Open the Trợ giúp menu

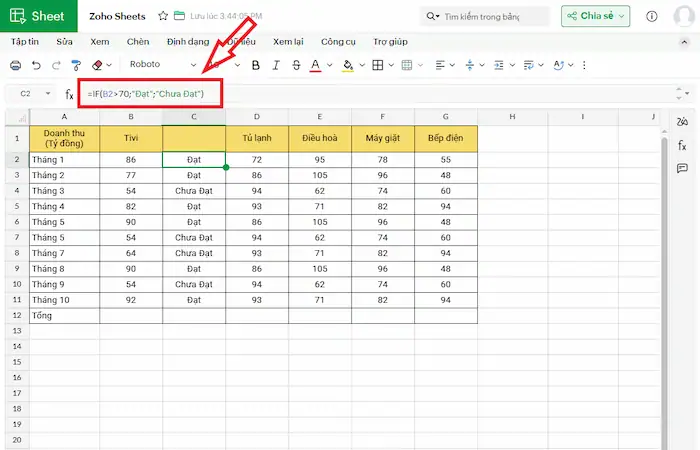coord(390,42)
